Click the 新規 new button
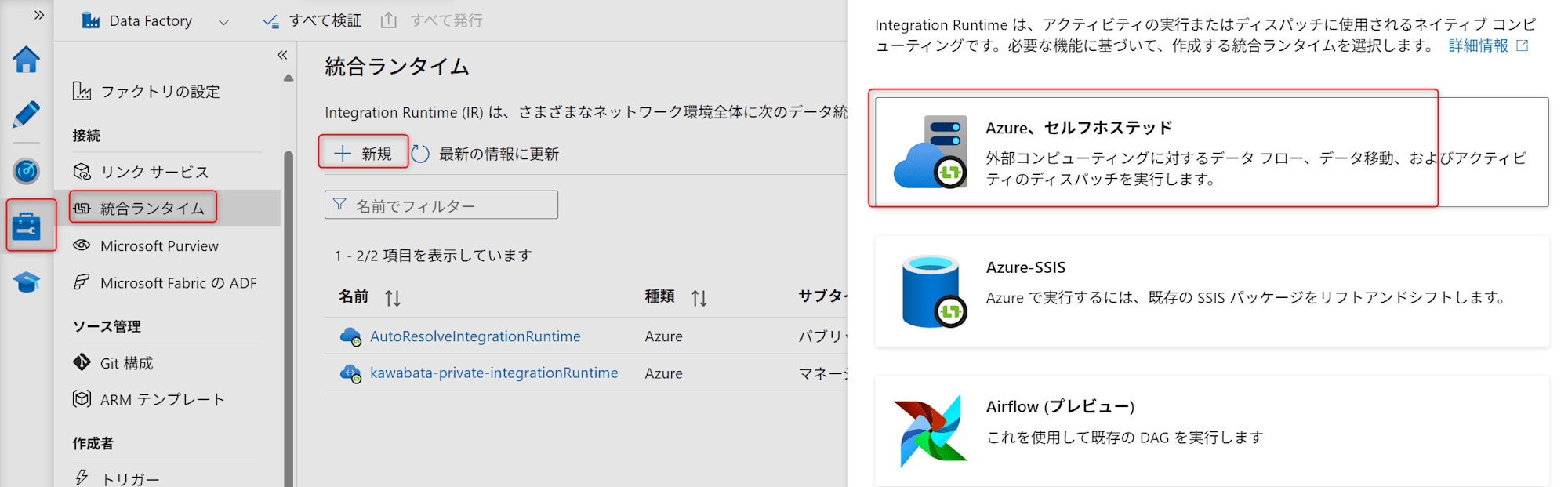Viewport: 1568px width, 487px height. (x=363, y=154)
